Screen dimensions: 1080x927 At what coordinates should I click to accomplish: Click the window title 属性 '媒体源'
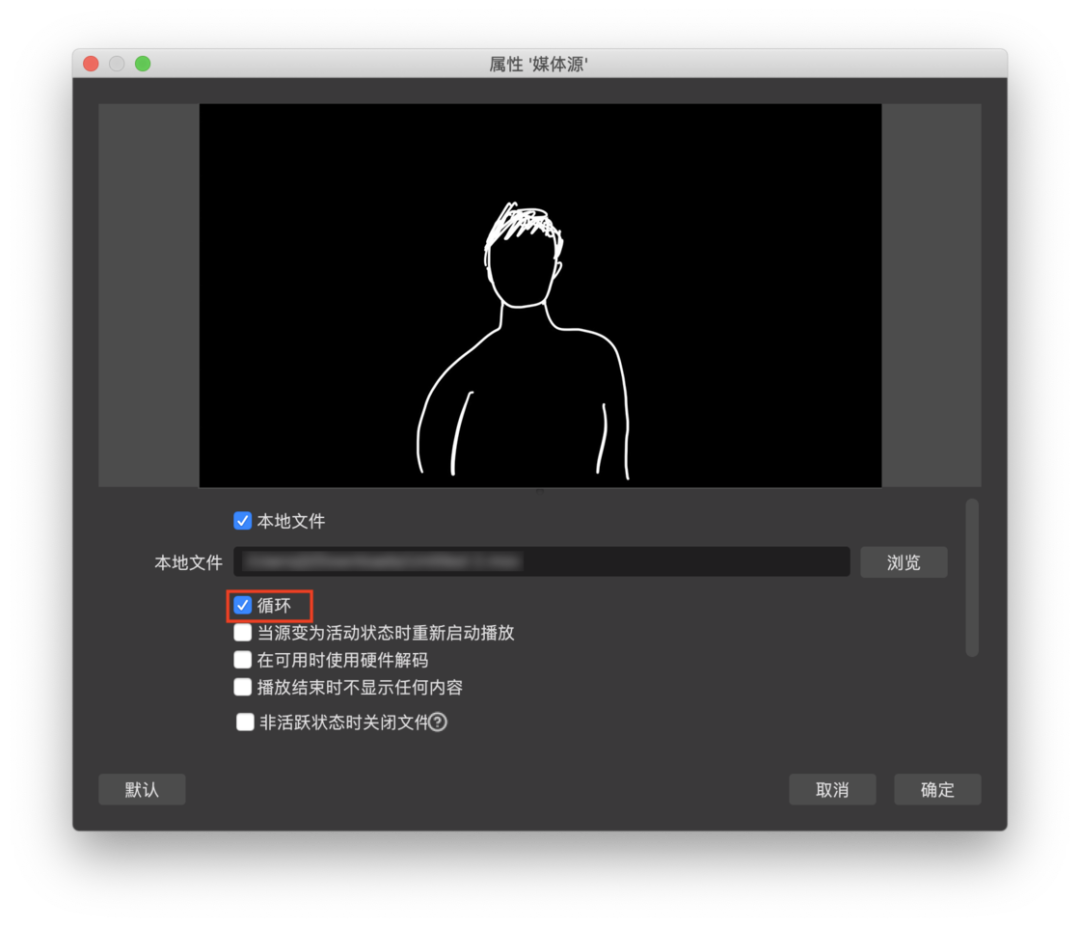coord(539,64)
